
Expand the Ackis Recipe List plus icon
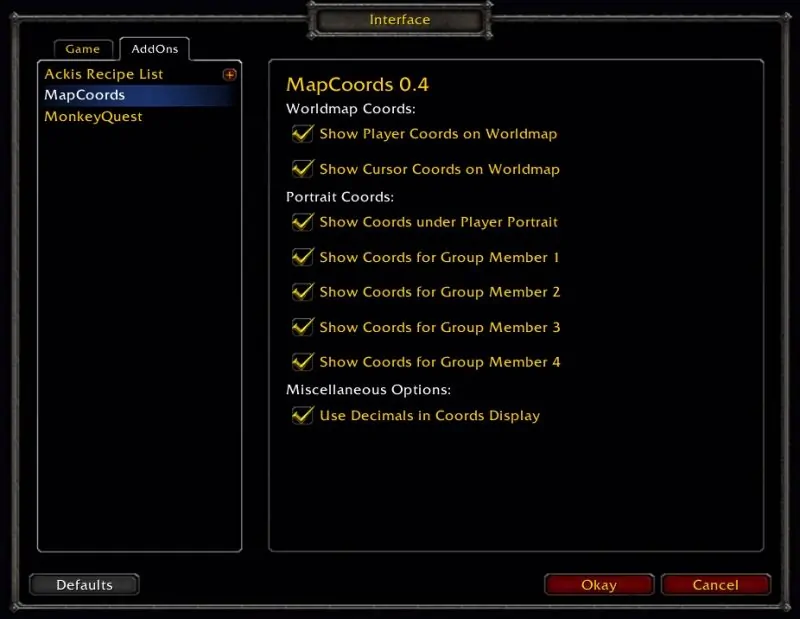(x=230, y=75)
